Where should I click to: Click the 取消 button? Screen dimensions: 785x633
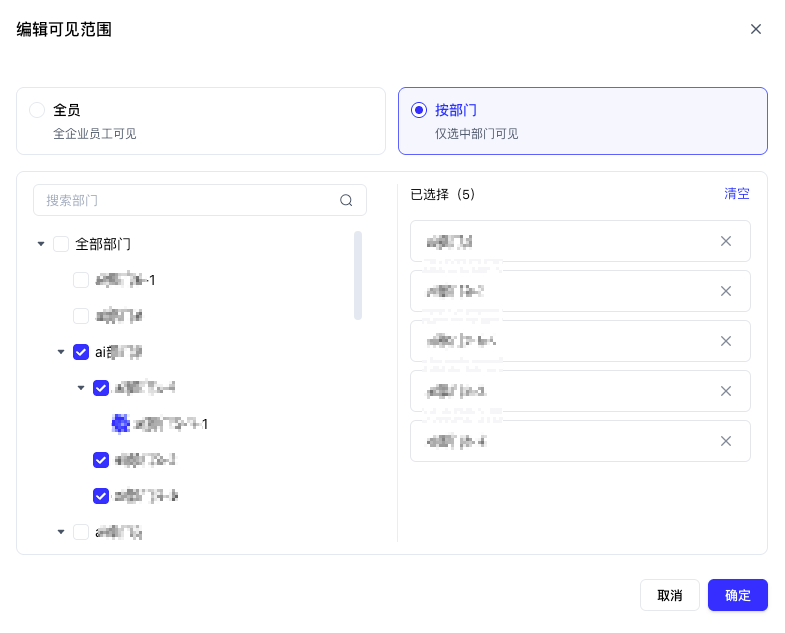click(x=670, y=595)
